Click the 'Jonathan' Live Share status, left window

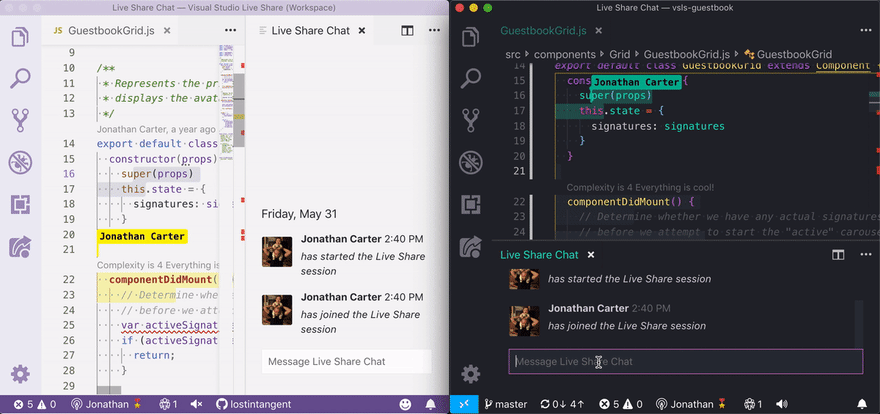pyautogui.click(x=106, y=404)
